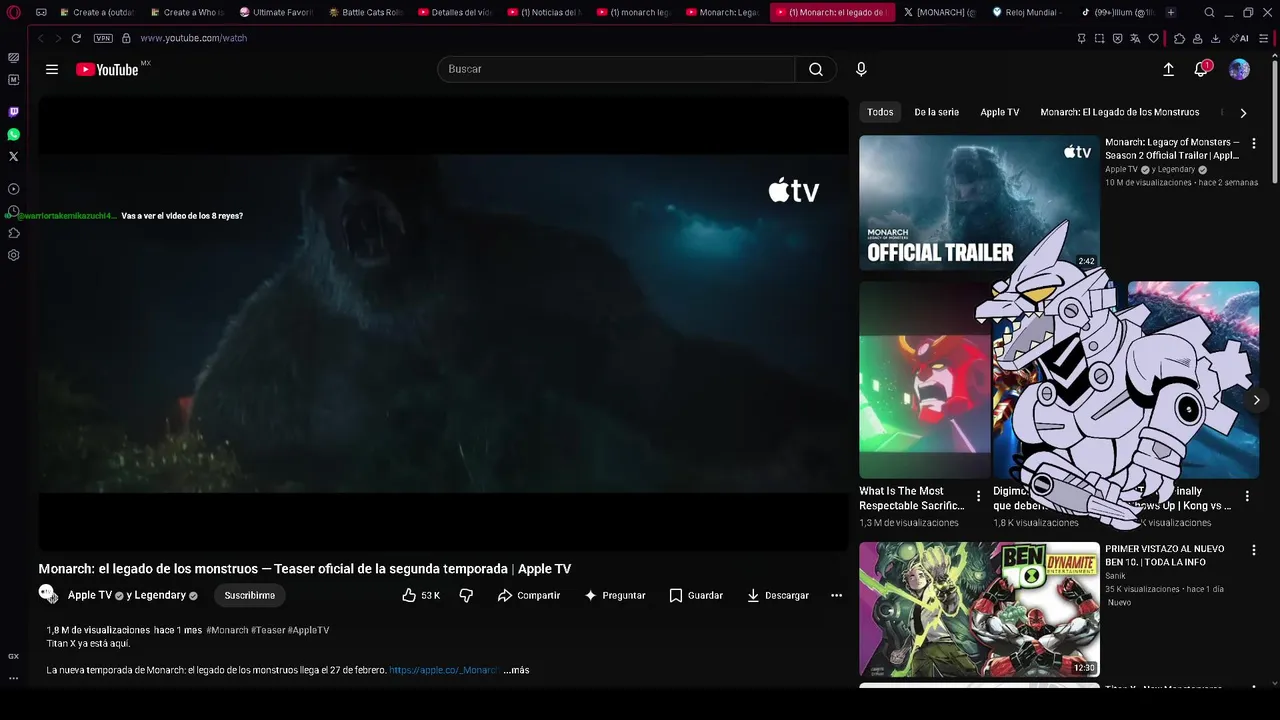Click the #Monarch hashtag
The height and width of the screenshot is (720, 1280).
(x=227, y=630)
